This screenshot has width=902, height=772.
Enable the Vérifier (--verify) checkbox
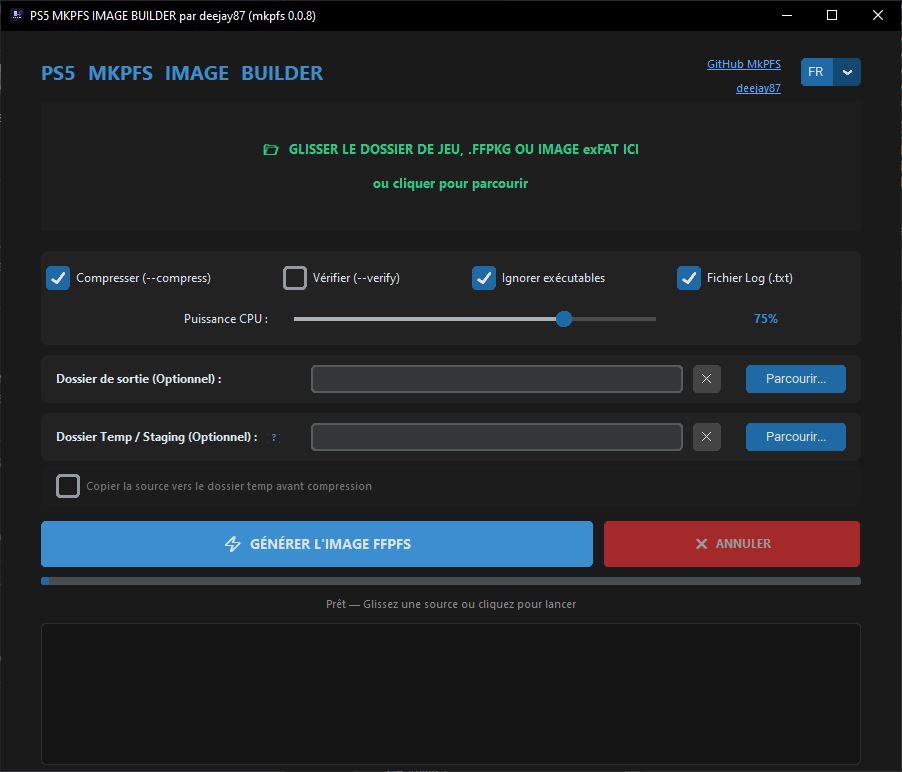(x=295, y=278)
